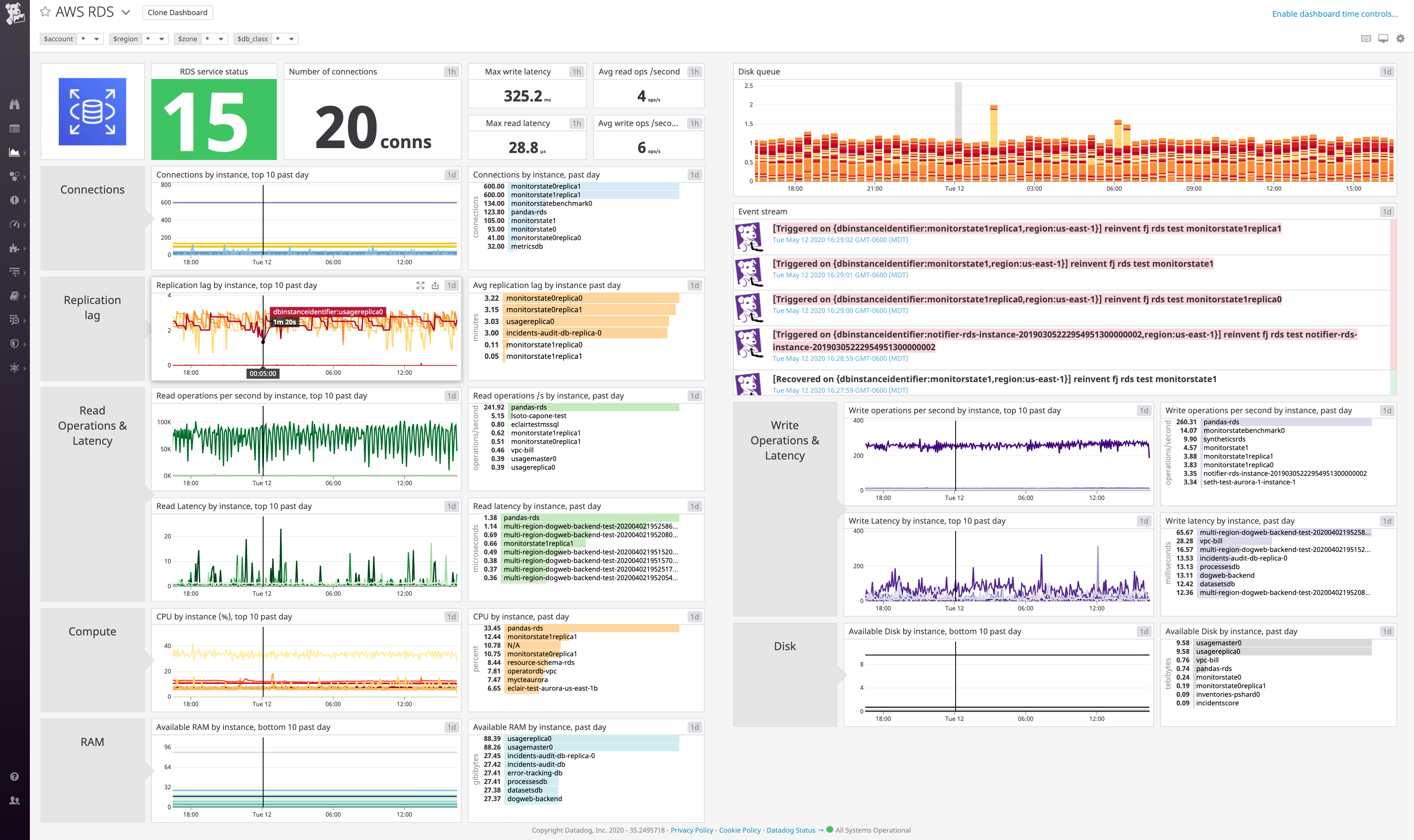This screenshot has width=1414, height=840.
Task: Select the Events list icon in sidebar
Action: (15, 128)
